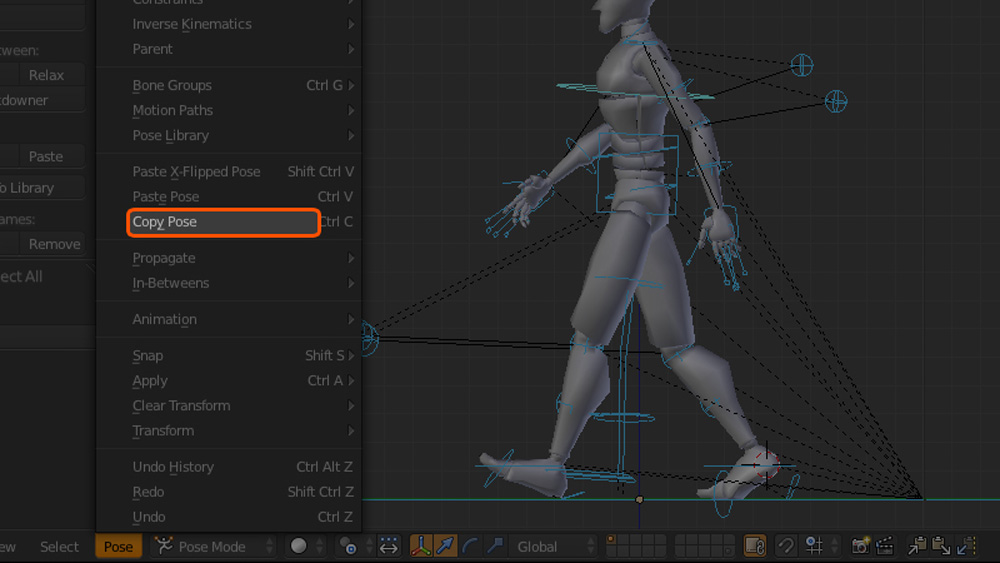Click the copy pose clipboard icon

pos(917,546)
